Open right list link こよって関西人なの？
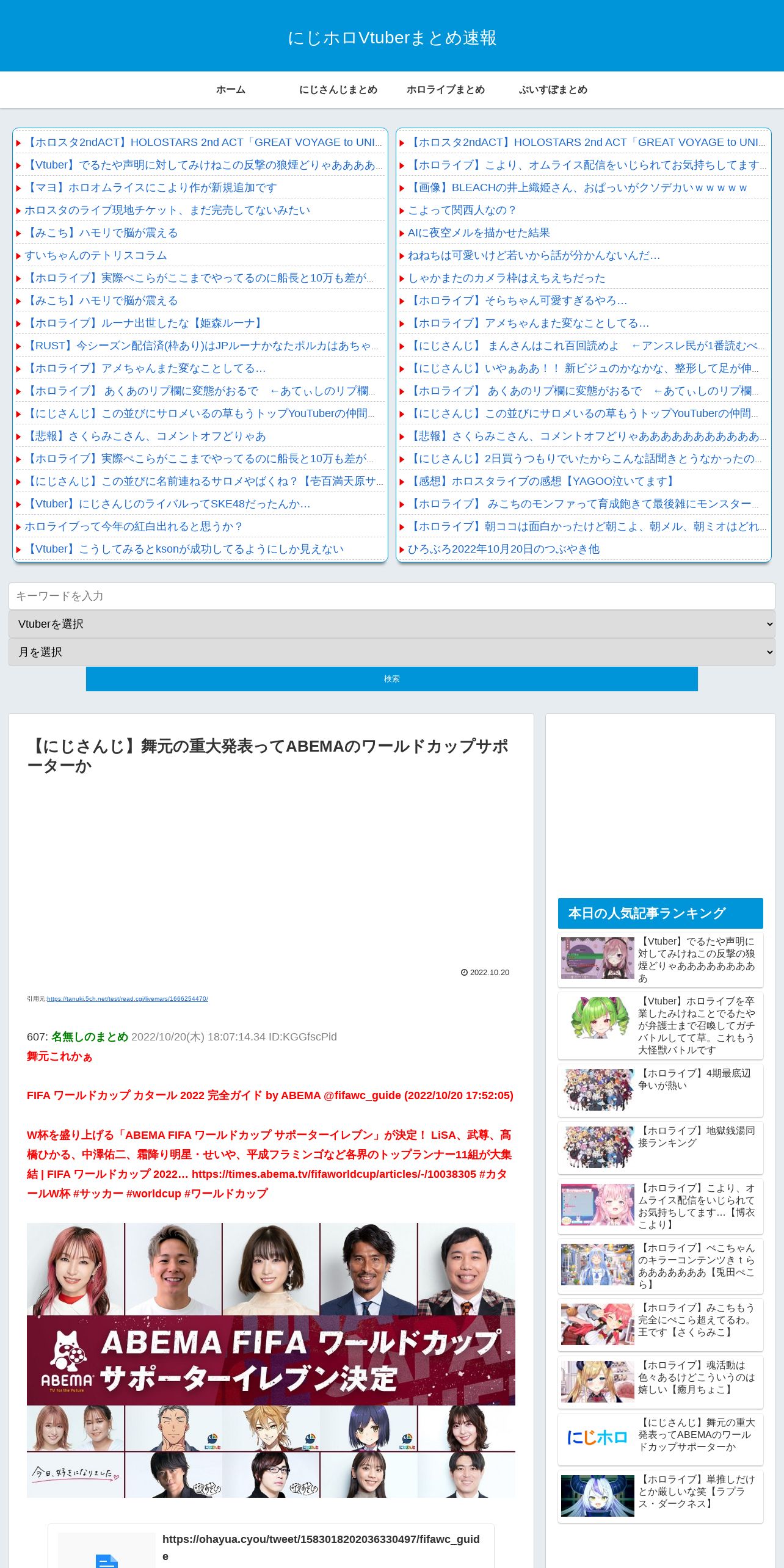The height and width of the screenshot is (1568, 784). pyautogui.click(x=462, y=210)
